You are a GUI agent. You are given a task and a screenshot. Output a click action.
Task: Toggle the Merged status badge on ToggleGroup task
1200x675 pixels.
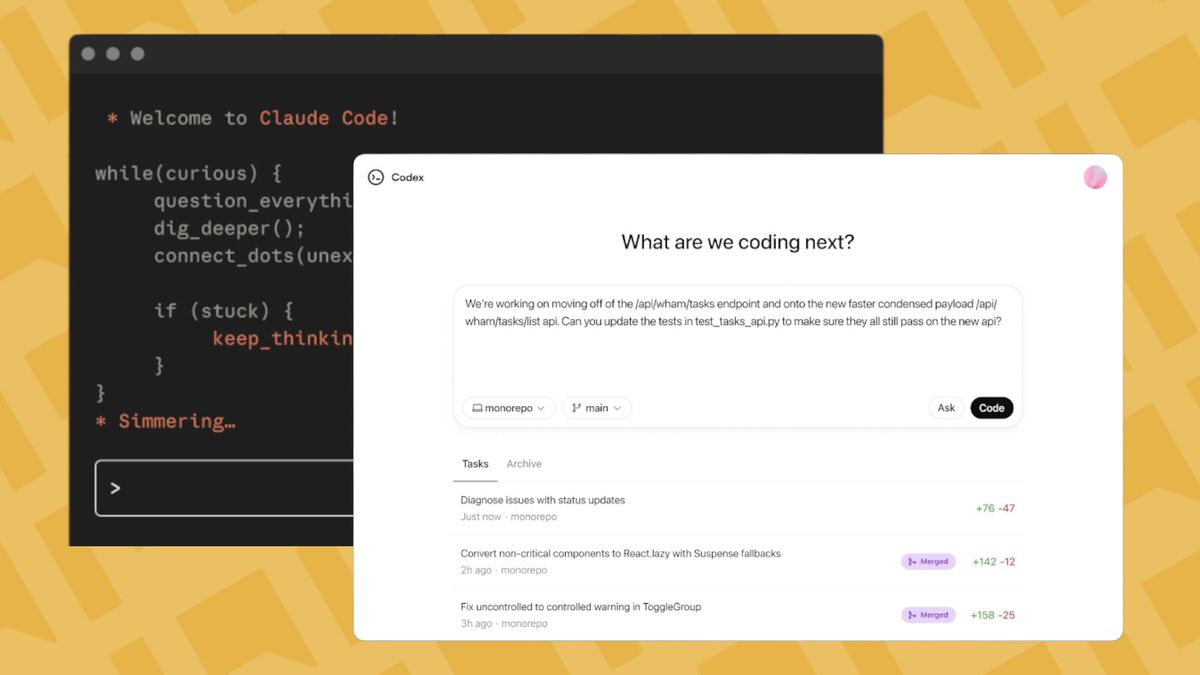pos(928,615)
